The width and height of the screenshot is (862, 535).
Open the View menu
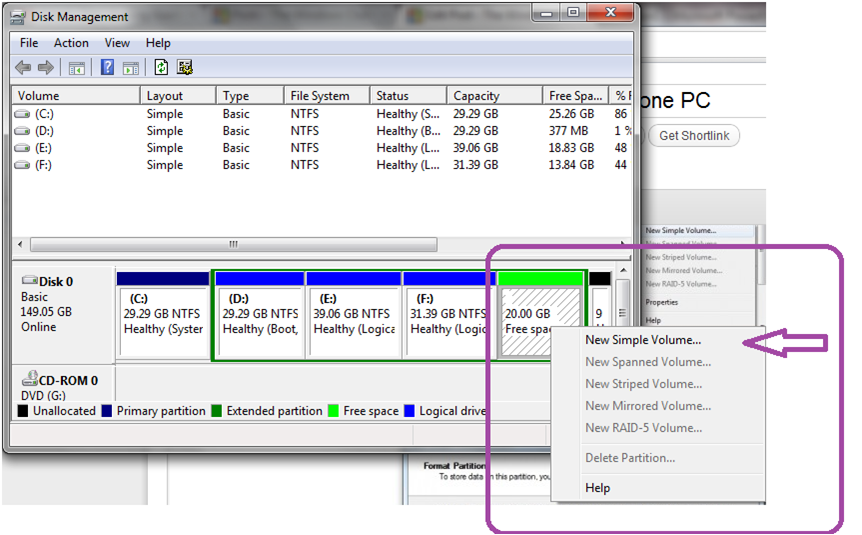(117, 43)
